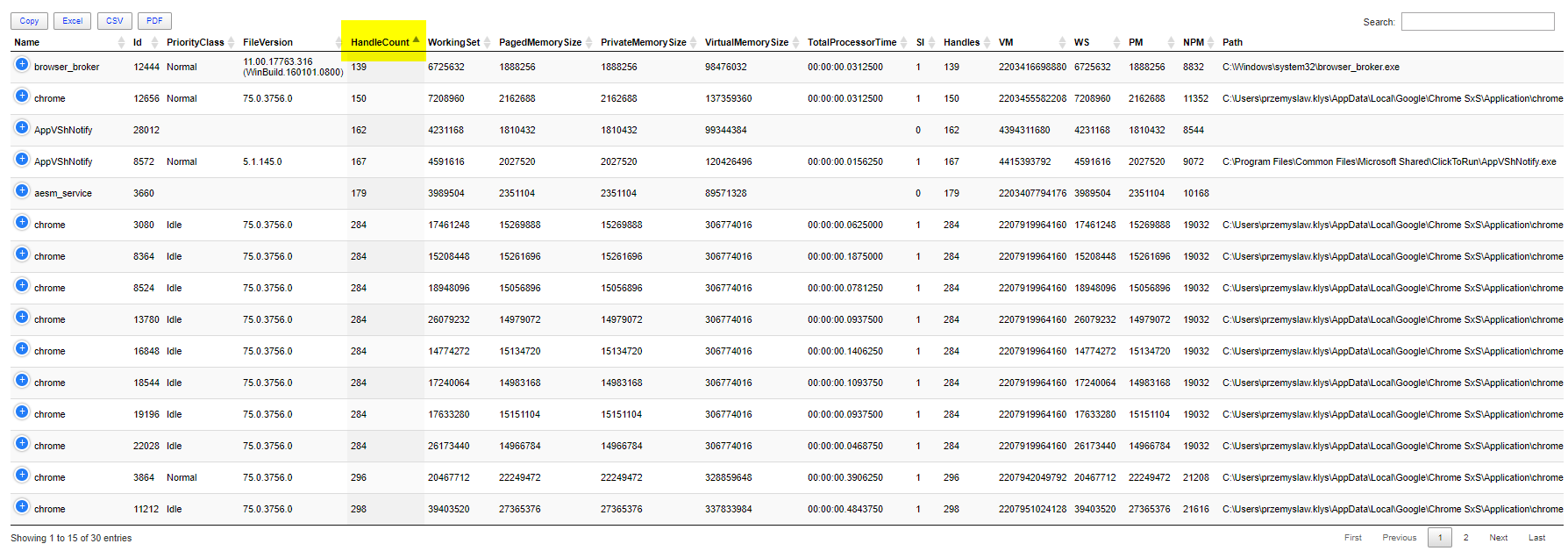Click plus icon for chrome Id 12656
Screen dimensions: 1568x551
(x=22, y=96)
